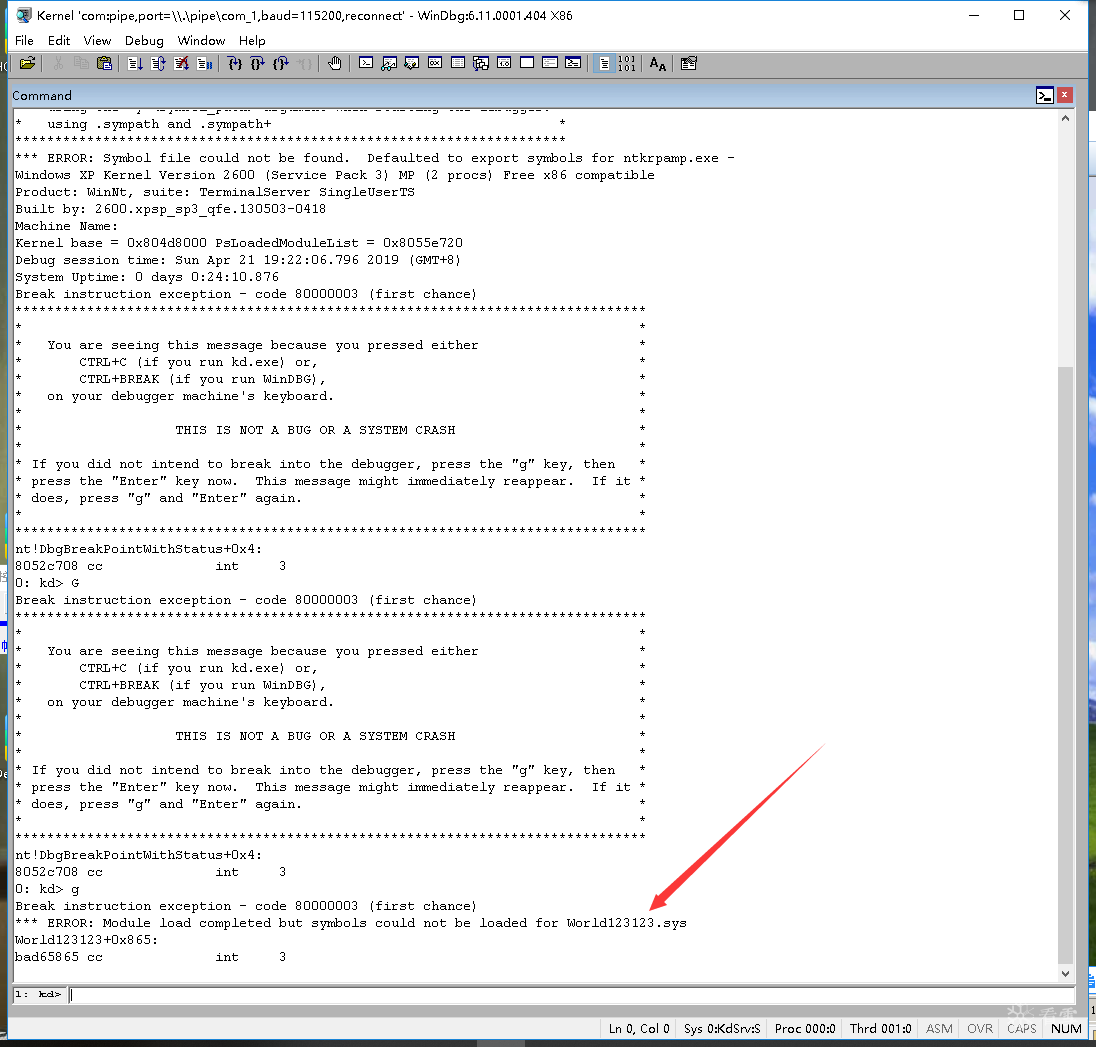Image resolution: width=1096 pixels, height=1047 pixels.
Task: Click the '0: kd> G' uppercase command line
Action: 48,583
